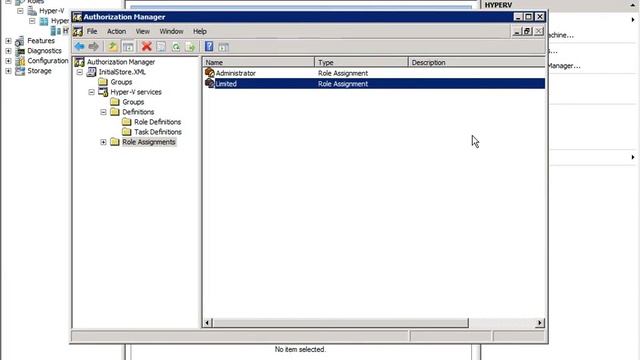Click the Back arrow in Authorization Manager toolbar

[x=79, y=47]
